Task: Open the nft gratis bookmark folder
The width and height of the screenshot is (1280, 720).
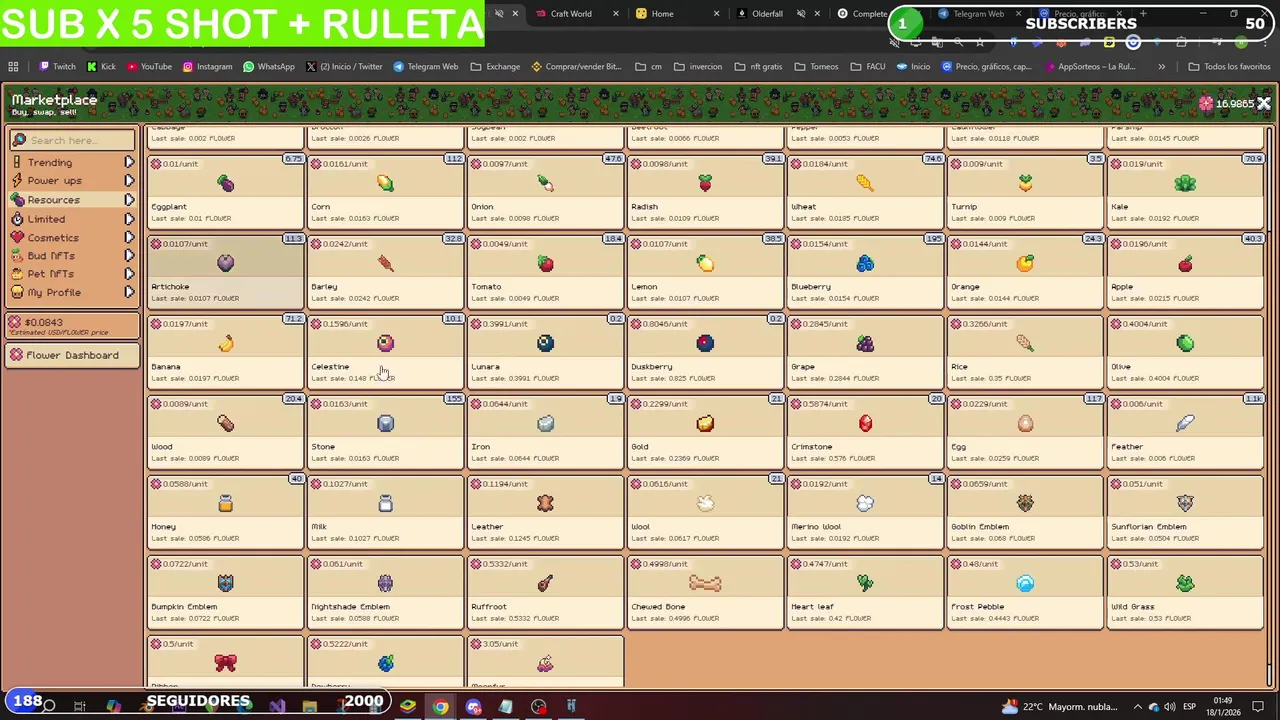Action: pyautogui.click(x=759, y=67)
